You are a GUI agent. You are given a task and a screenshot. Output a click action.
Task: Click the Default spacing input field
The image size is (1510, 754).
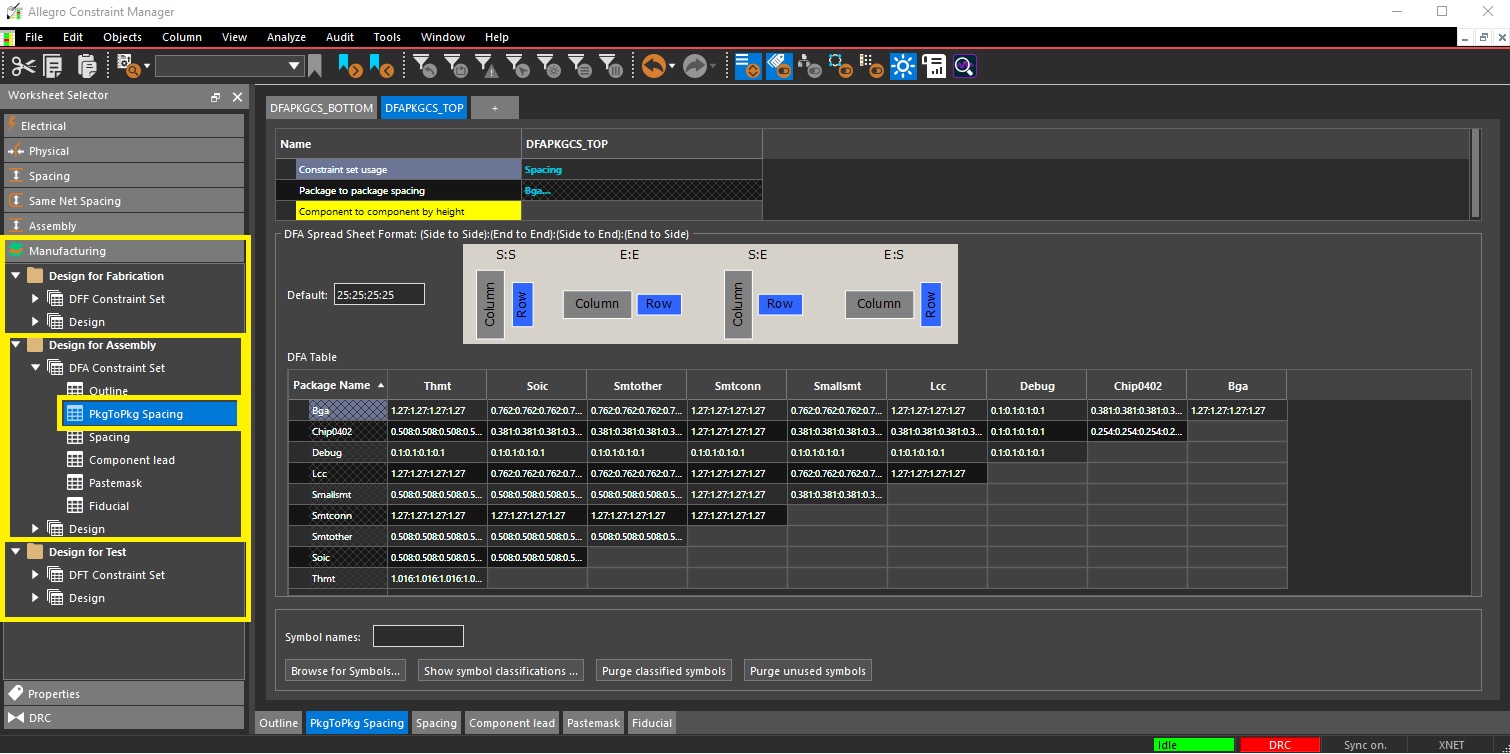point(379,295)
